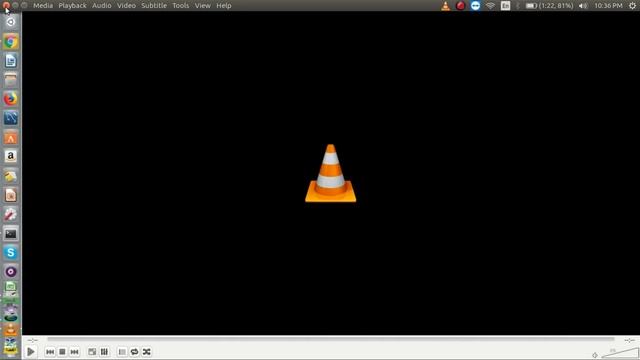Toggle the playlist view button

(x=122, y=352)
